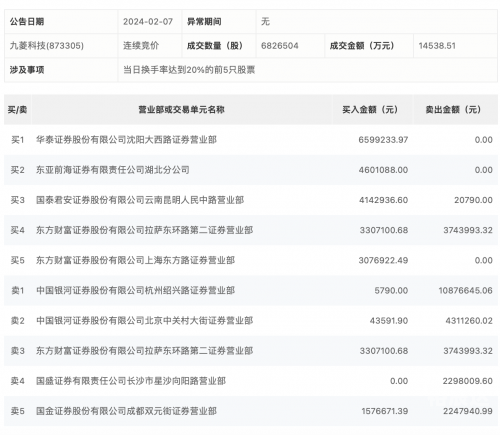Select the 涉及事项 label cell
The width and height of the screenshot is (500, 435).
coord(61,70)
